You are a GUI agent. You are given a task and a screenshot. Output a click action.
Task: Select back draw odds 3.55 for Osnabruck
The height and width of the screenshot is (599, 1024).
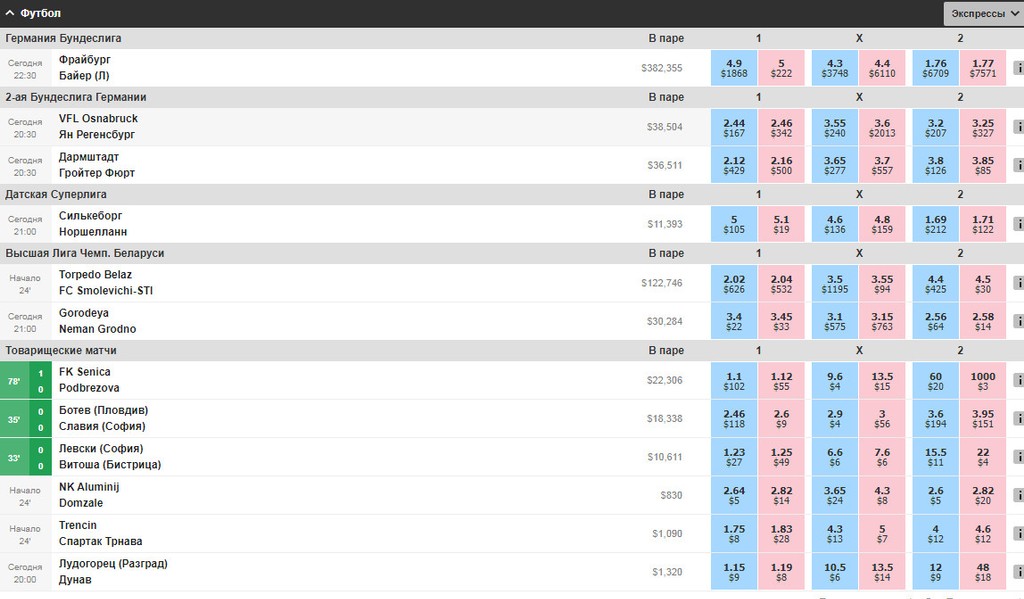coord(835,127)
